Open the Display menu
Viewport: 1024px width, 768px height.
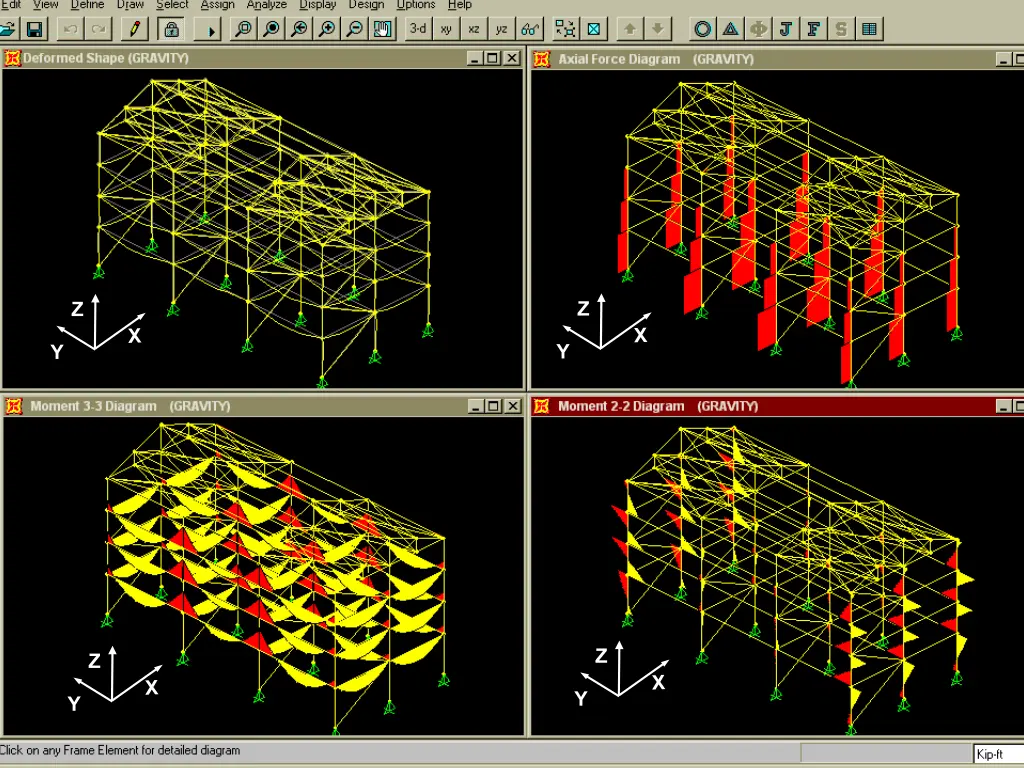tap(318, 5)
